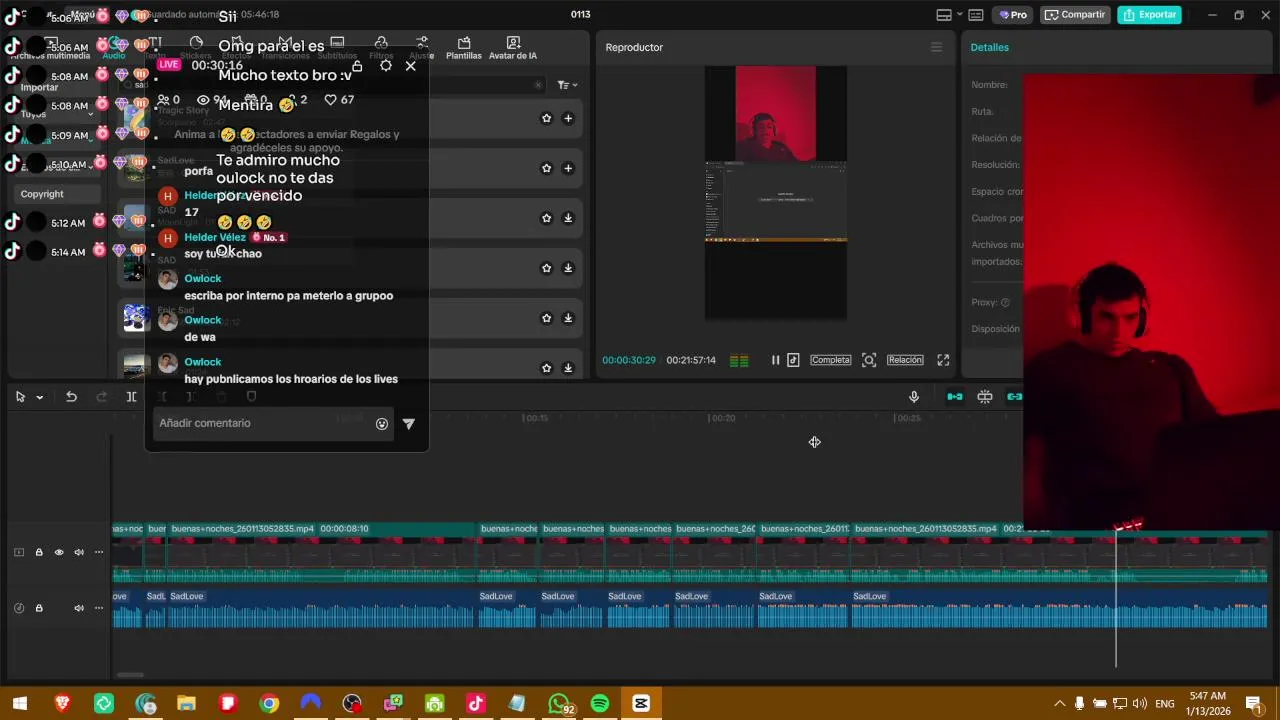1280x720 pixels.
Task: Open WhatsApp from the taskbar
Action: (559, 704)
